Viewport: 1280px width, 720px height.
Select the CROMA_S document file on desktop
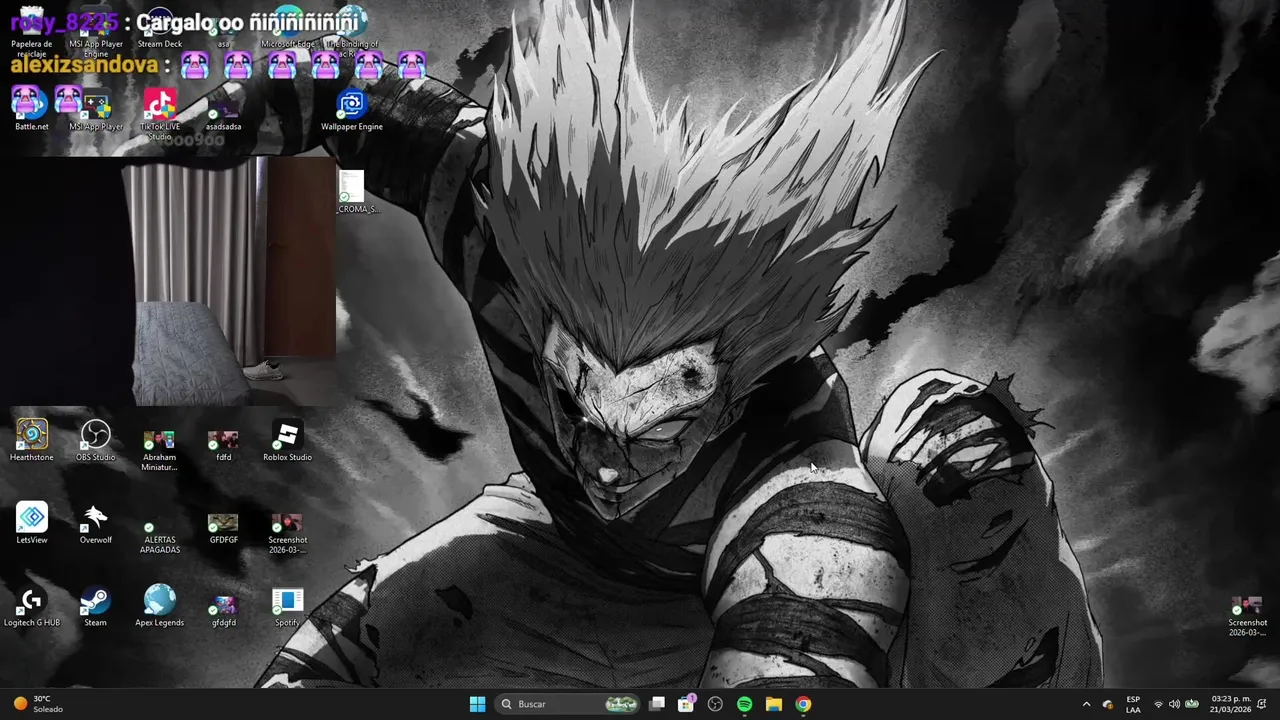[352, 192]
